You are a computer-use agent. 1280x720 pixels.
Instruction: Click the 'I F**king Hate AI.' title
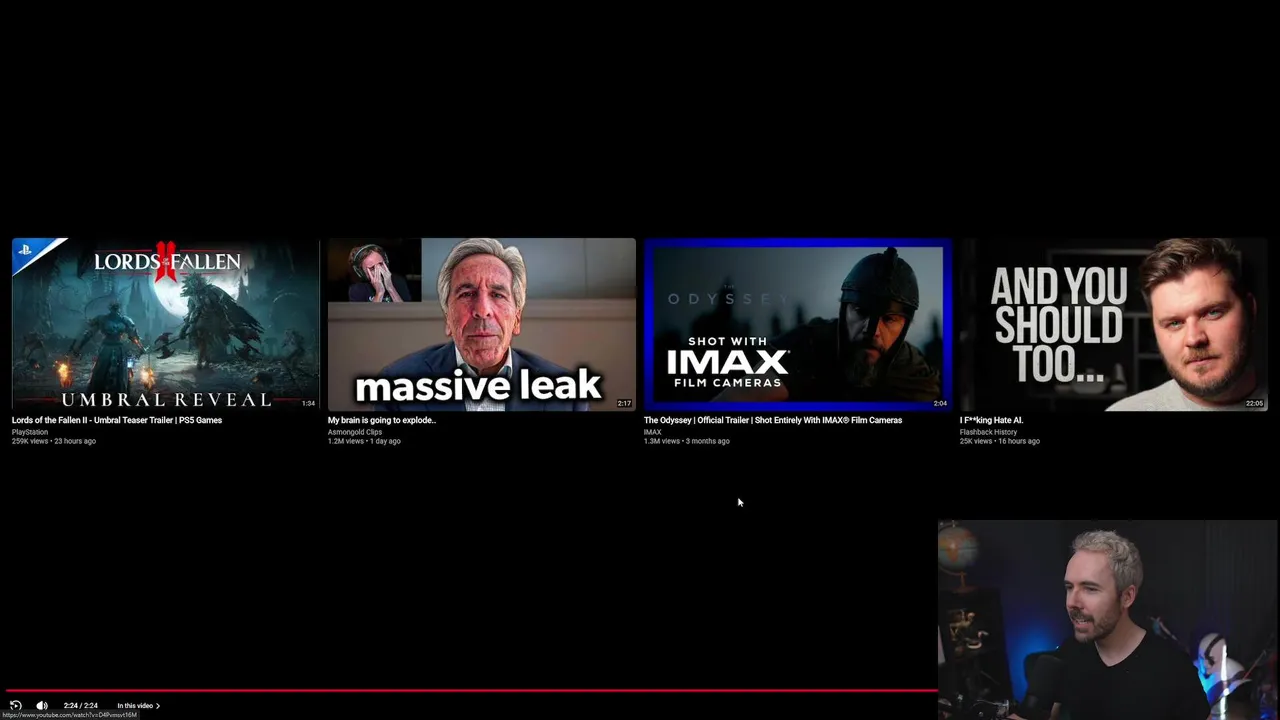[x=991, y=420]
